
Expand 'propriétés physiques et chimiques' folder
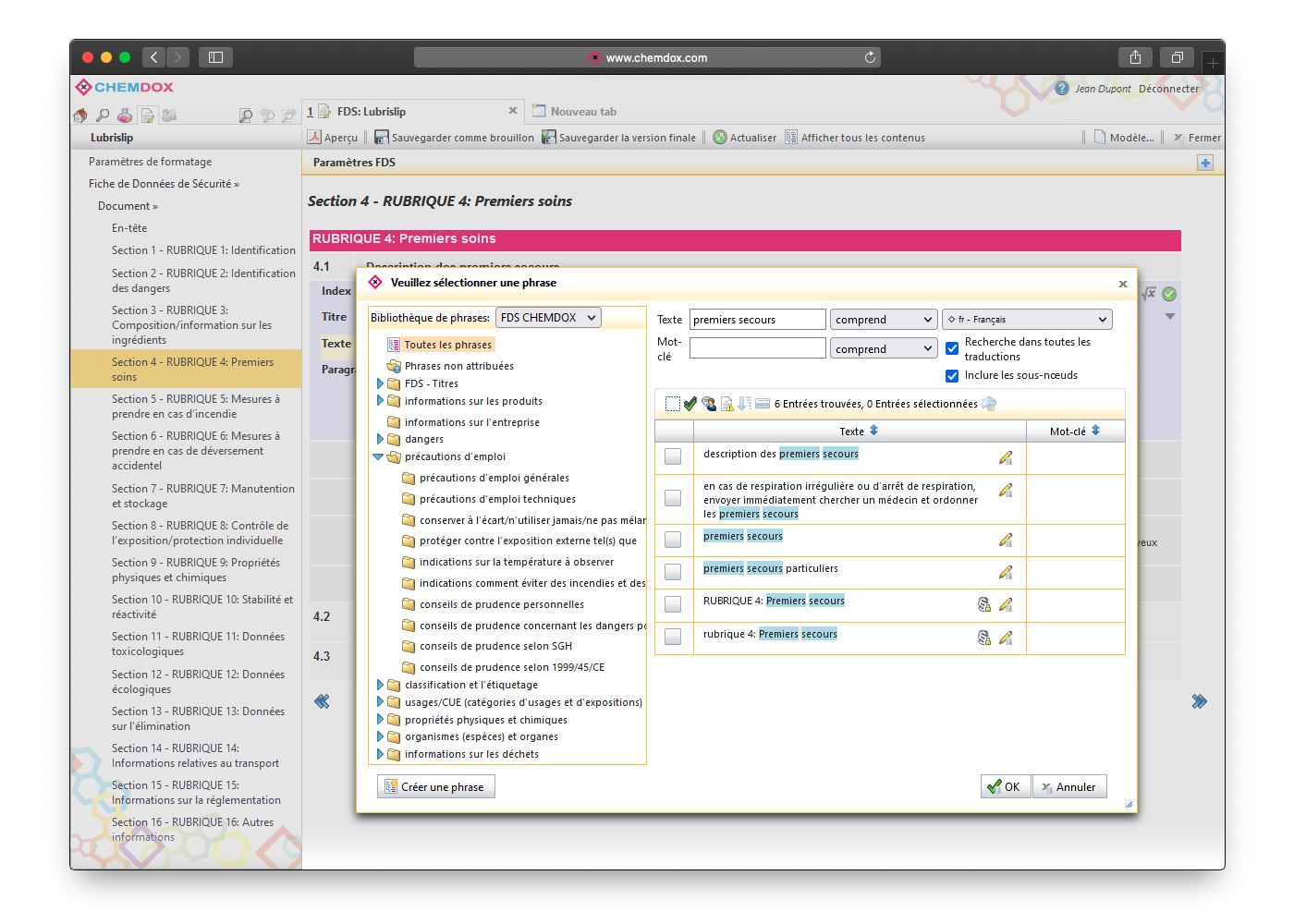click(x=380, y=720)
